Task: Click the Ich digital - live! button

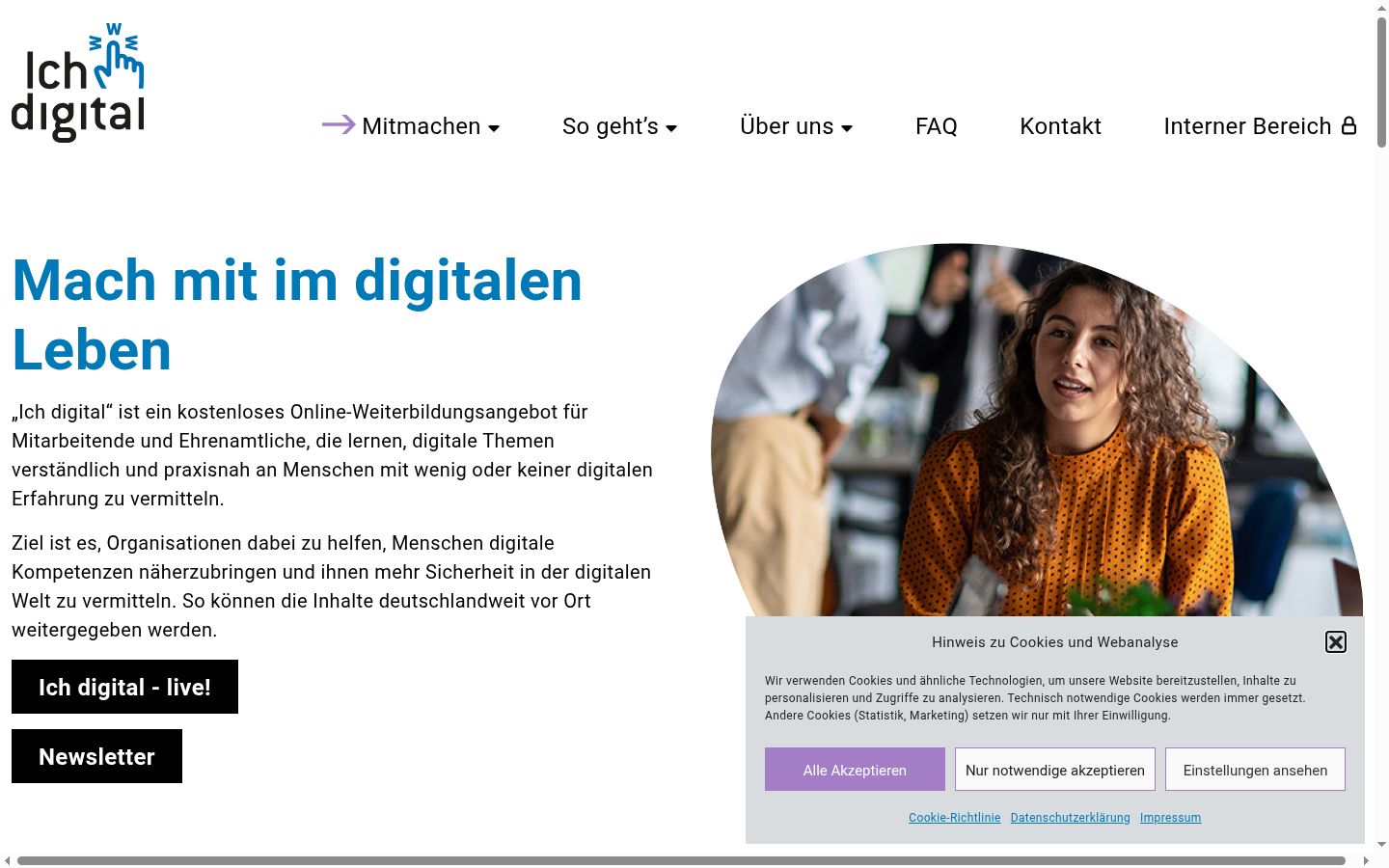Action: 124,687
